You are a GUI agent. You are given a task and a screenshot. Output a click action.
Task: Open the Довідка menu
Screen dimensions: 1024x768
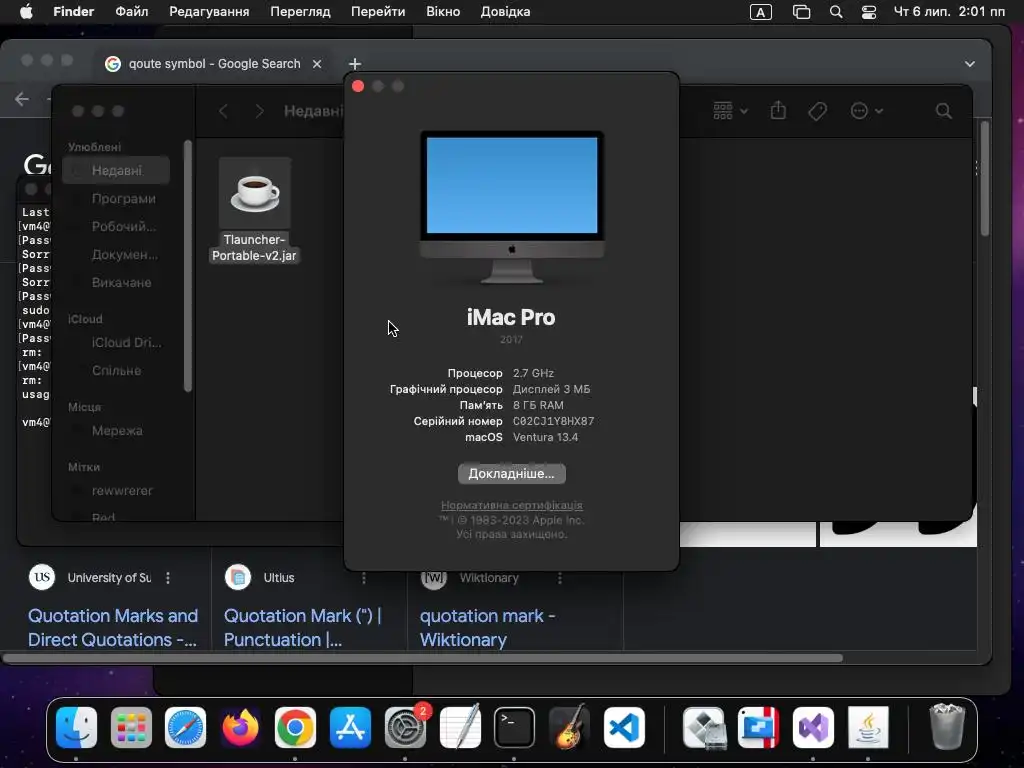click(505, 12)
